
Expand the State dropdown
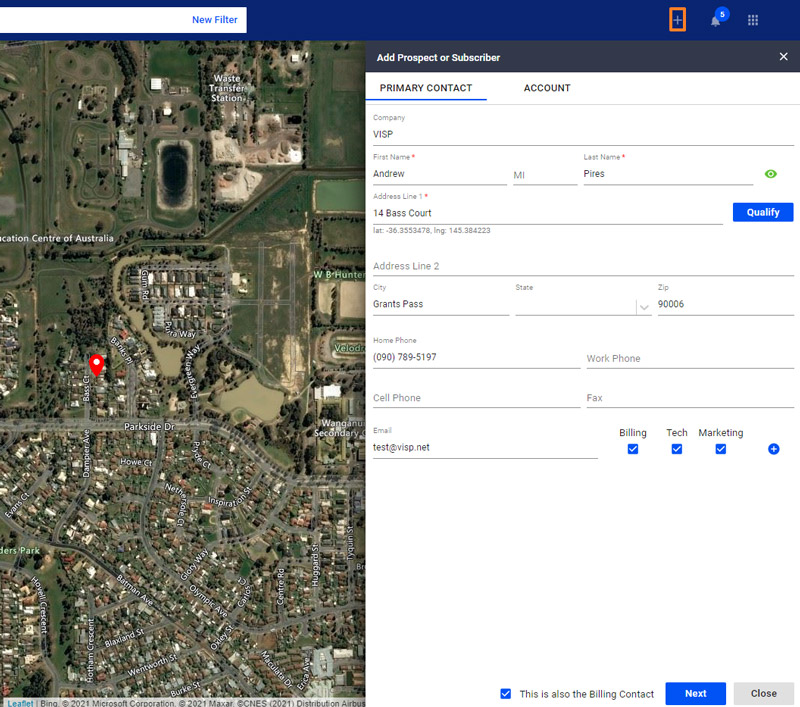644,307
